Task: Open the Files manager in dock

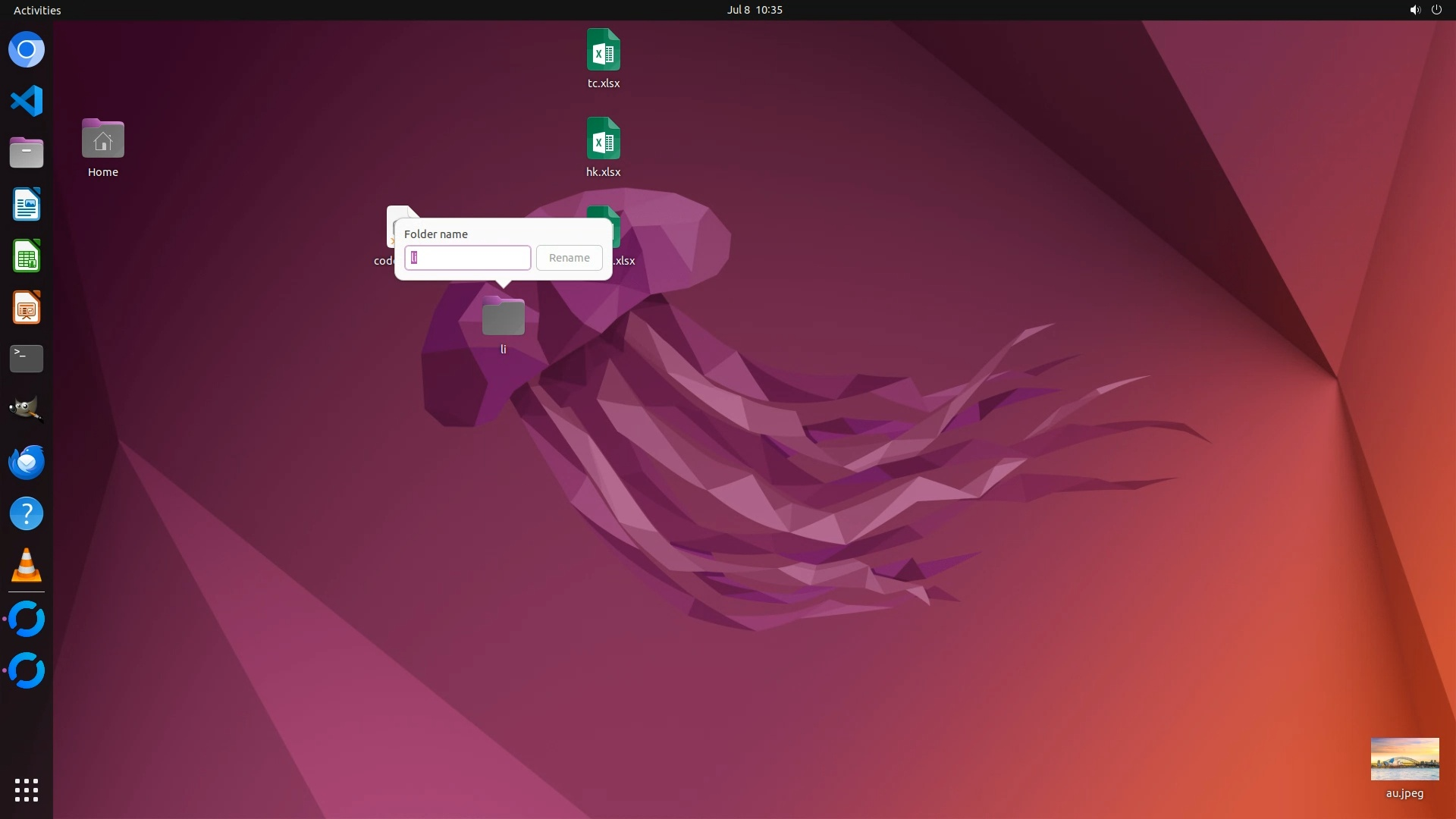Action: point(27,152)
